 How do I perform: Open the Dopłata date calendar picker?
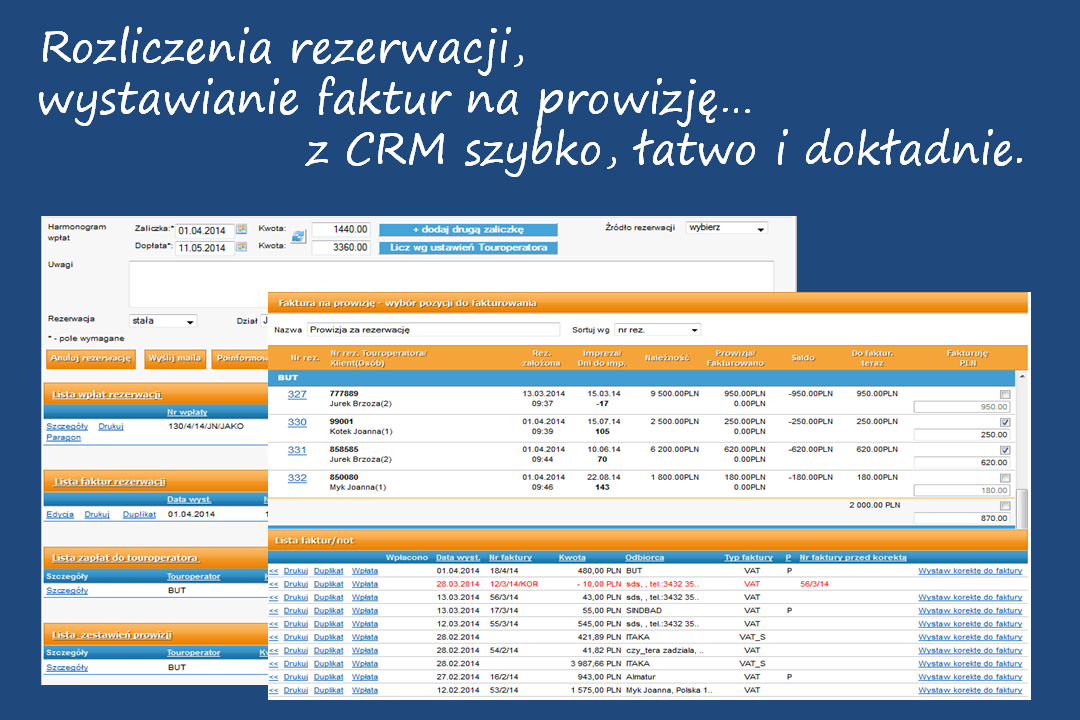pyautogui.click(x=241, y=247)
